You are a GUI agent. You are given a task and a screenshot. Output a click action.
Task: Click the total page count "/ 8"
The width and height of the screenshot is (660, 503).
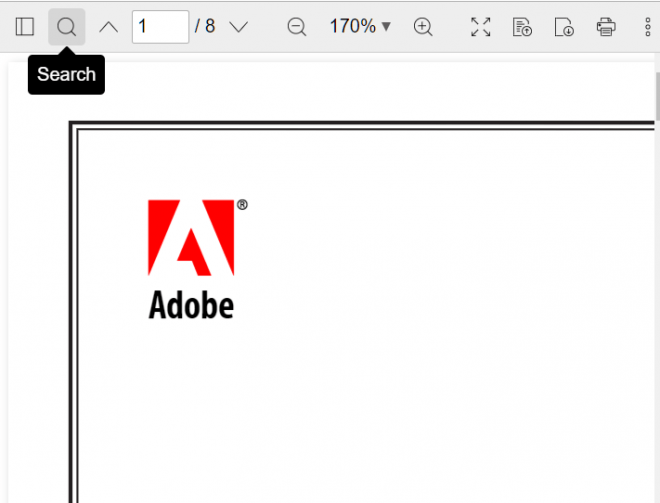(x=205, y=27)
